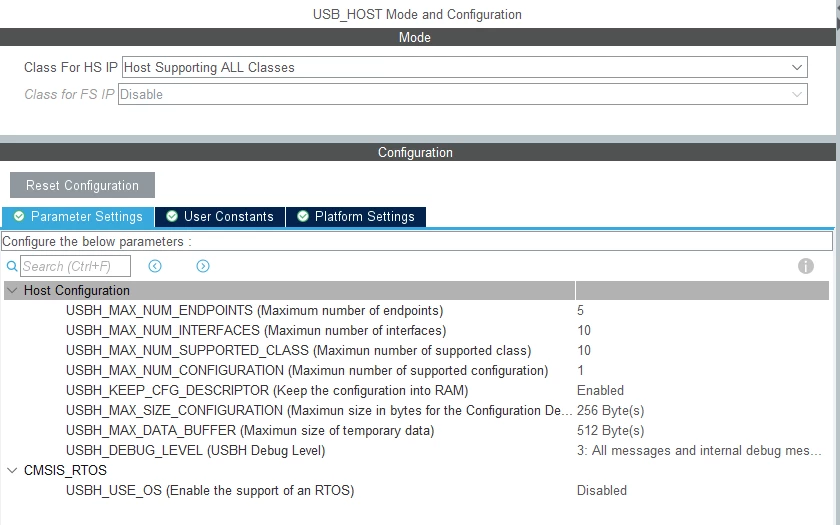Go to previous search result arrow
This screenshot has width=840, height=525.
click(x=155, y=266)
